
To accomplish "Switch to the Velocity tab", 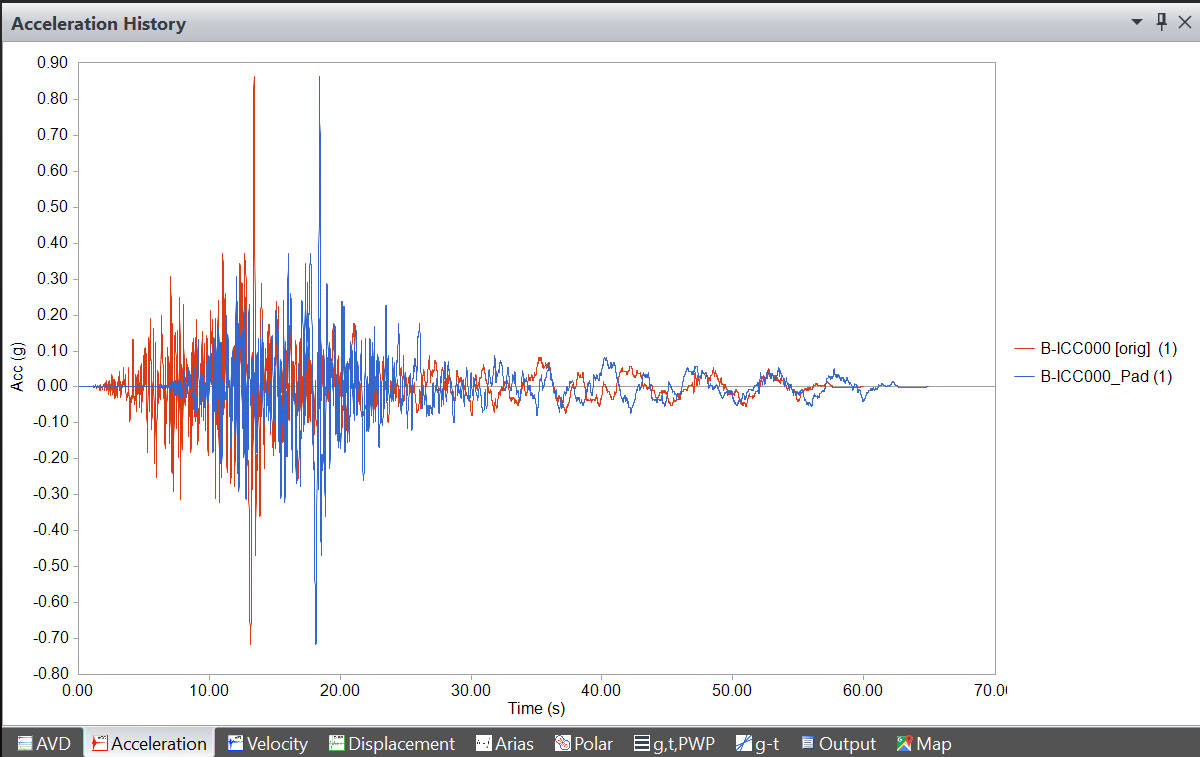I will 267,743.
